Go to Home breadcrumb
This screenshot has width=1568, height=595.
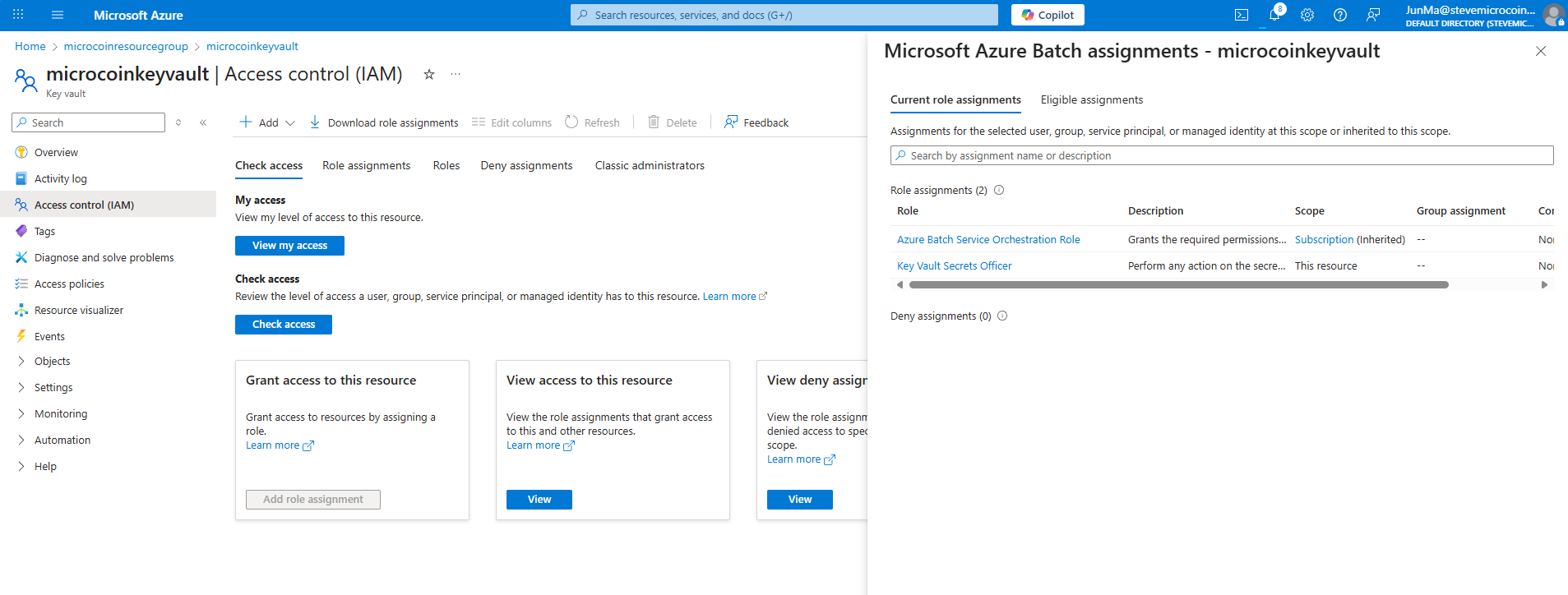(30, 46)
